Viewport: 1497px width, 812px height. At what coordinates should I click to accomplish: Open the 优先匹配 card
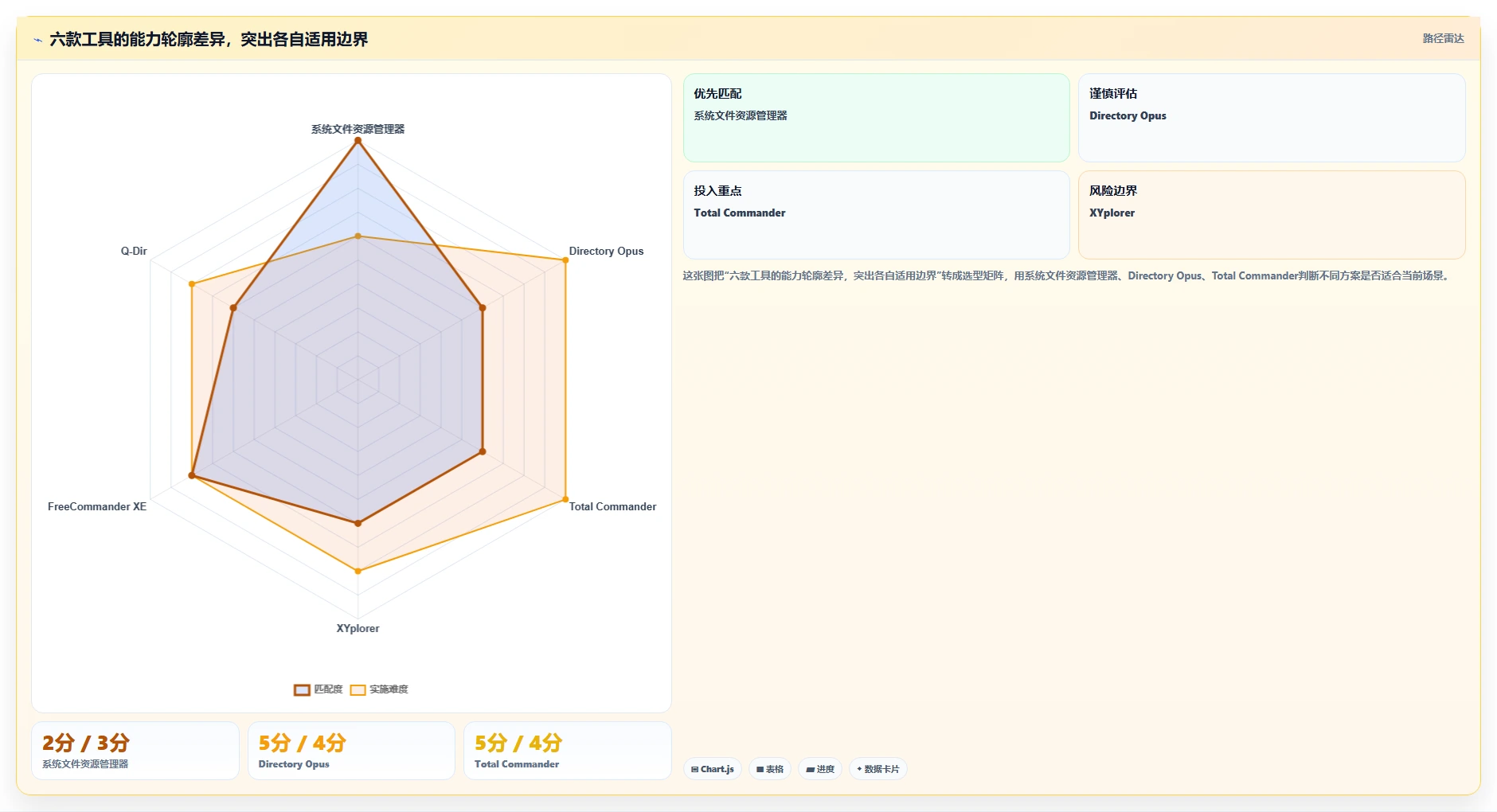876,118
